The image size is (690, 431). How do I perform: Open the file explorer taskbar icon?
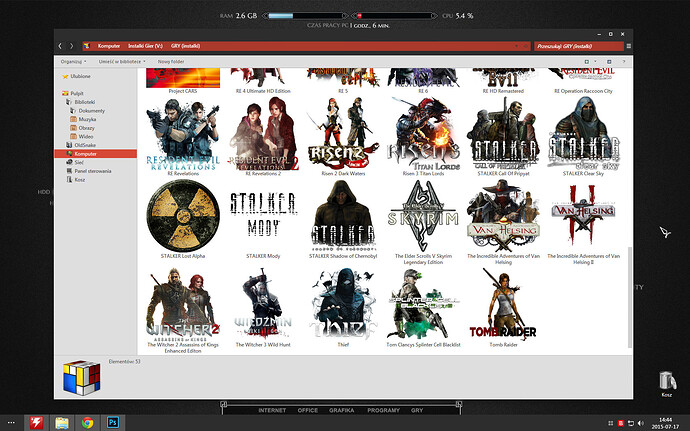(x=62, y=423)
